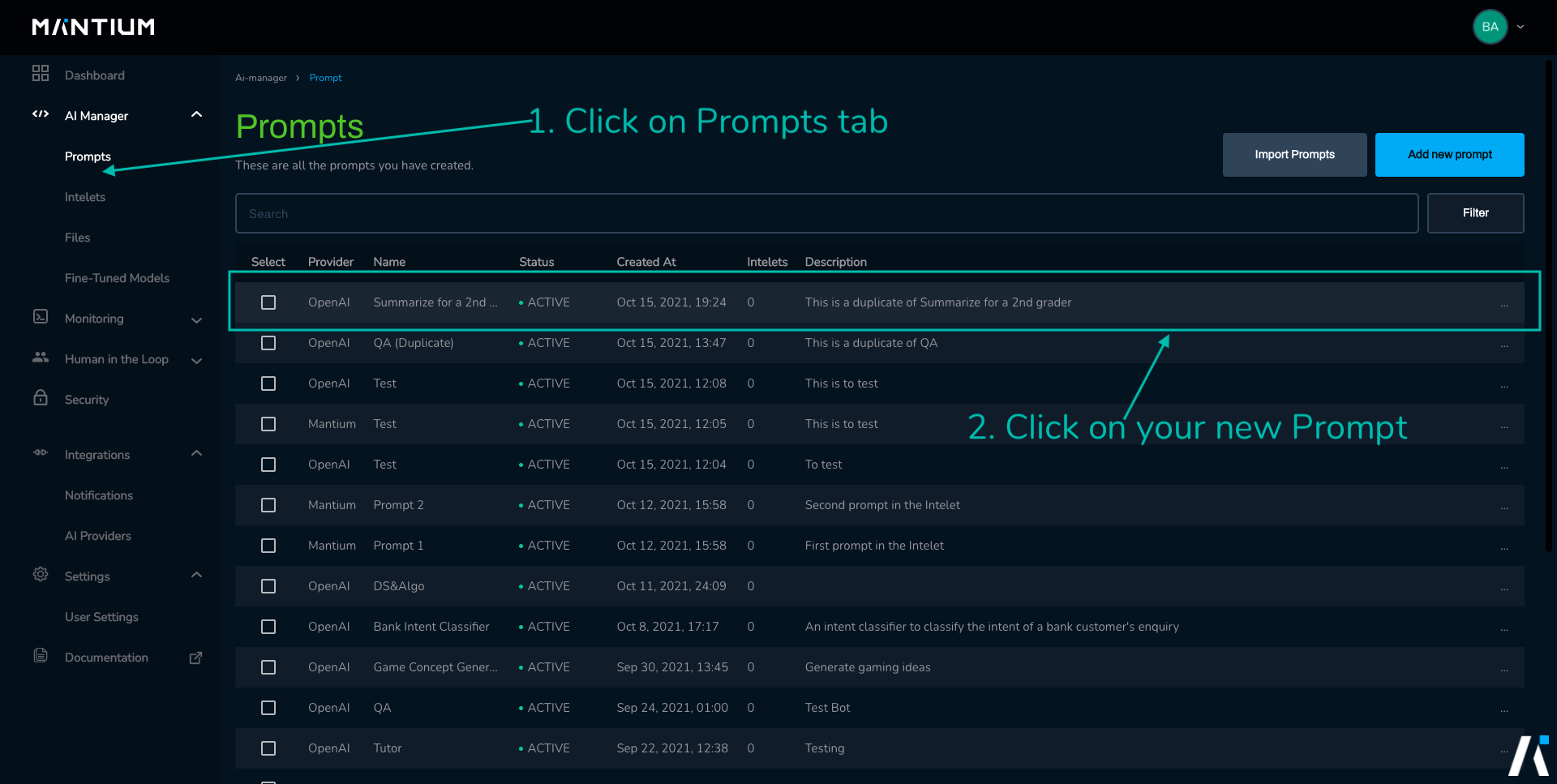
Task: Click the Status column header
Action: tap(537, 262)
